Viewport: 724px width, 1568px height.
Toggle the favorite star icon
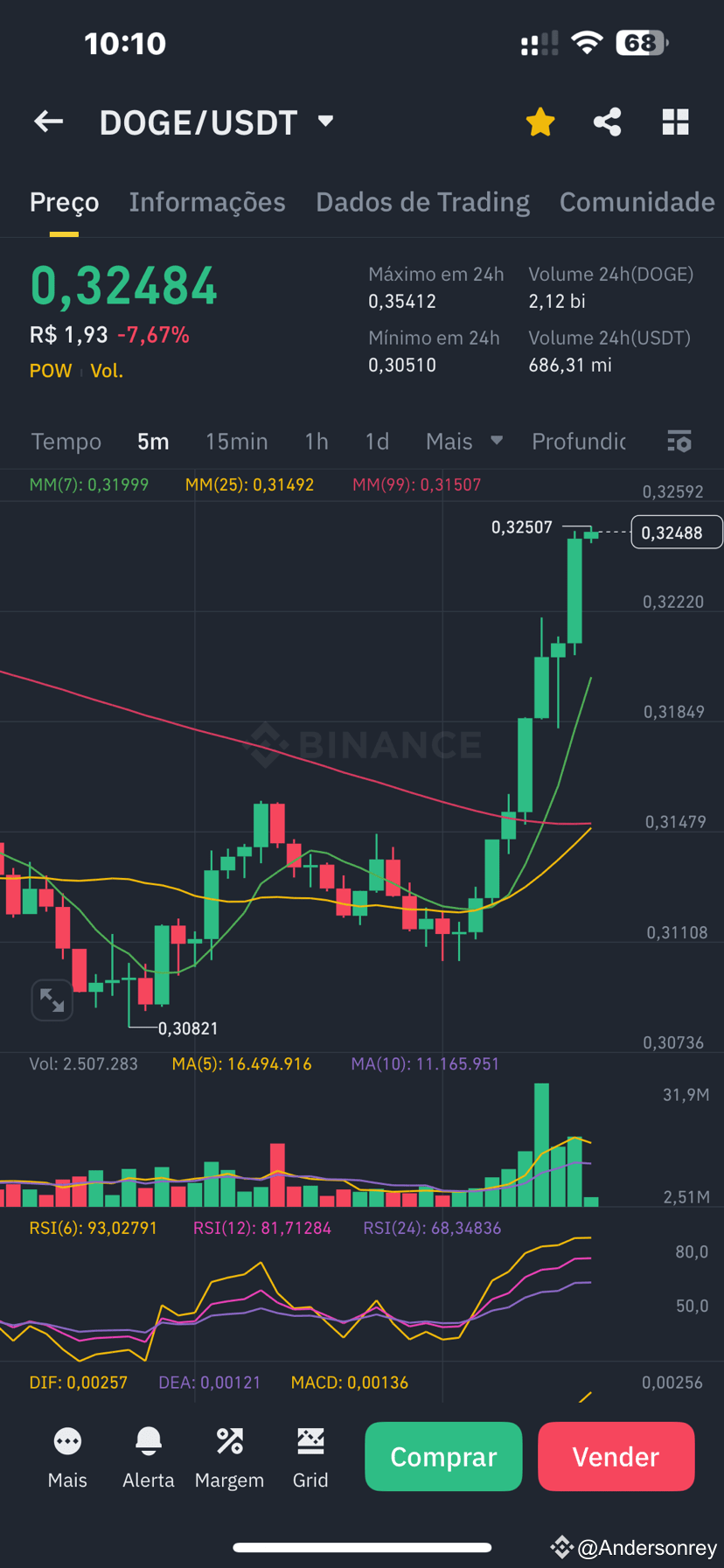pyautogui.click(x=540, y=122)
